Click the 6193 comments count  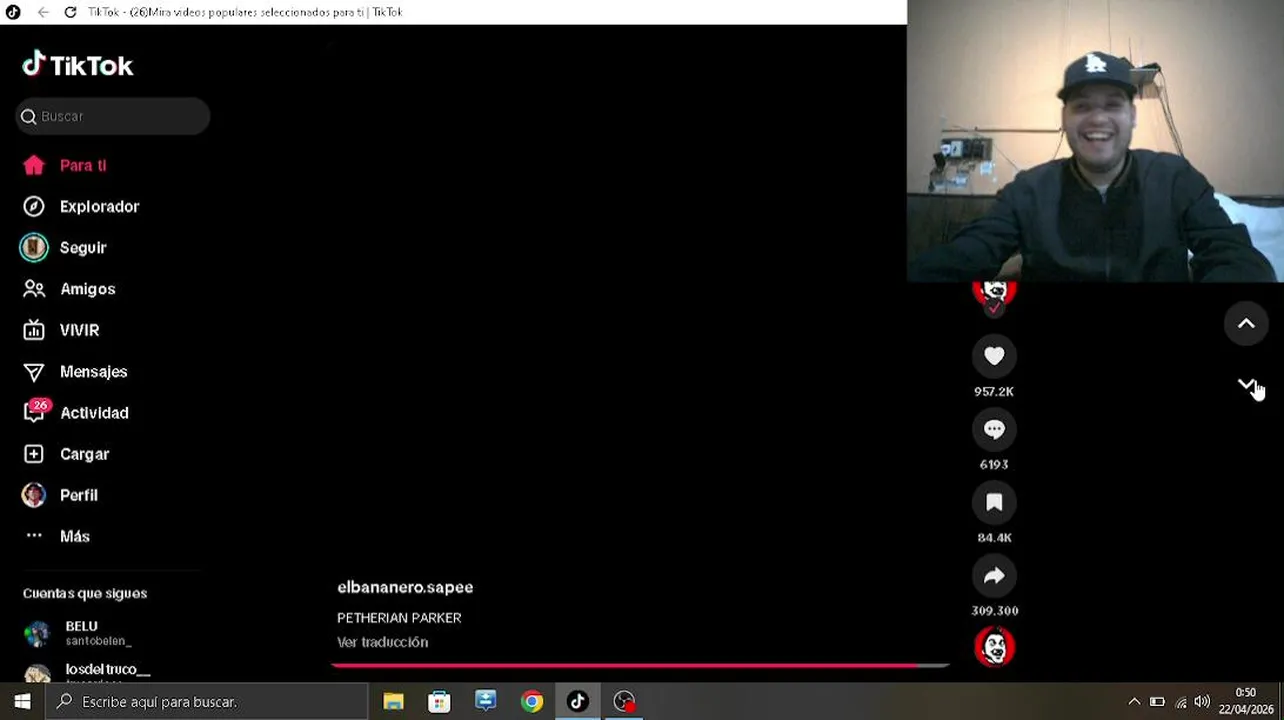[994, 464]
